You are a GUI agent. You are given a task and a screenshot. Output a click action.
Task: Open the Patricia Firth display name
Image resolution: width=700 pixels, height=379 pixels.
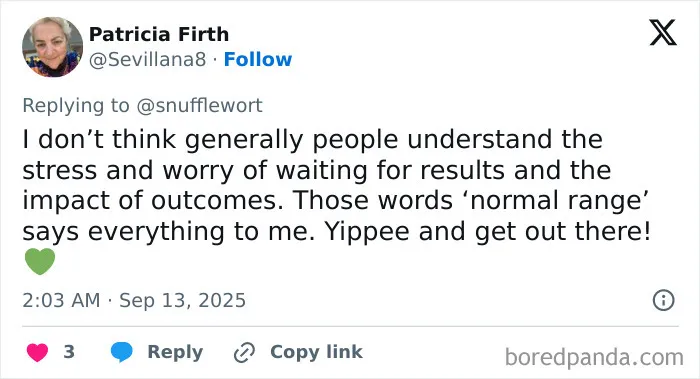point(159,34)
